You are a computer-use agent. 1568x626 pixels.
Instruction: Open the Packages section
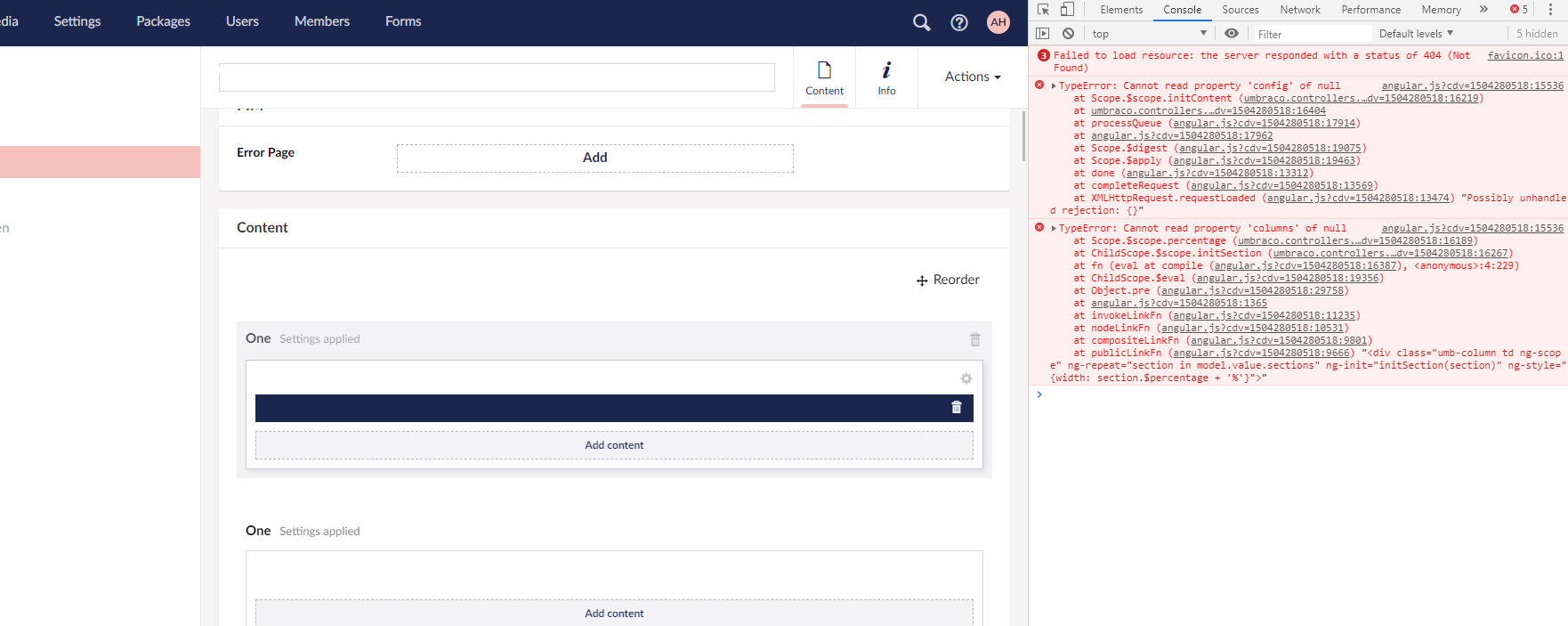pyautogui.click(x=163, y=21)
